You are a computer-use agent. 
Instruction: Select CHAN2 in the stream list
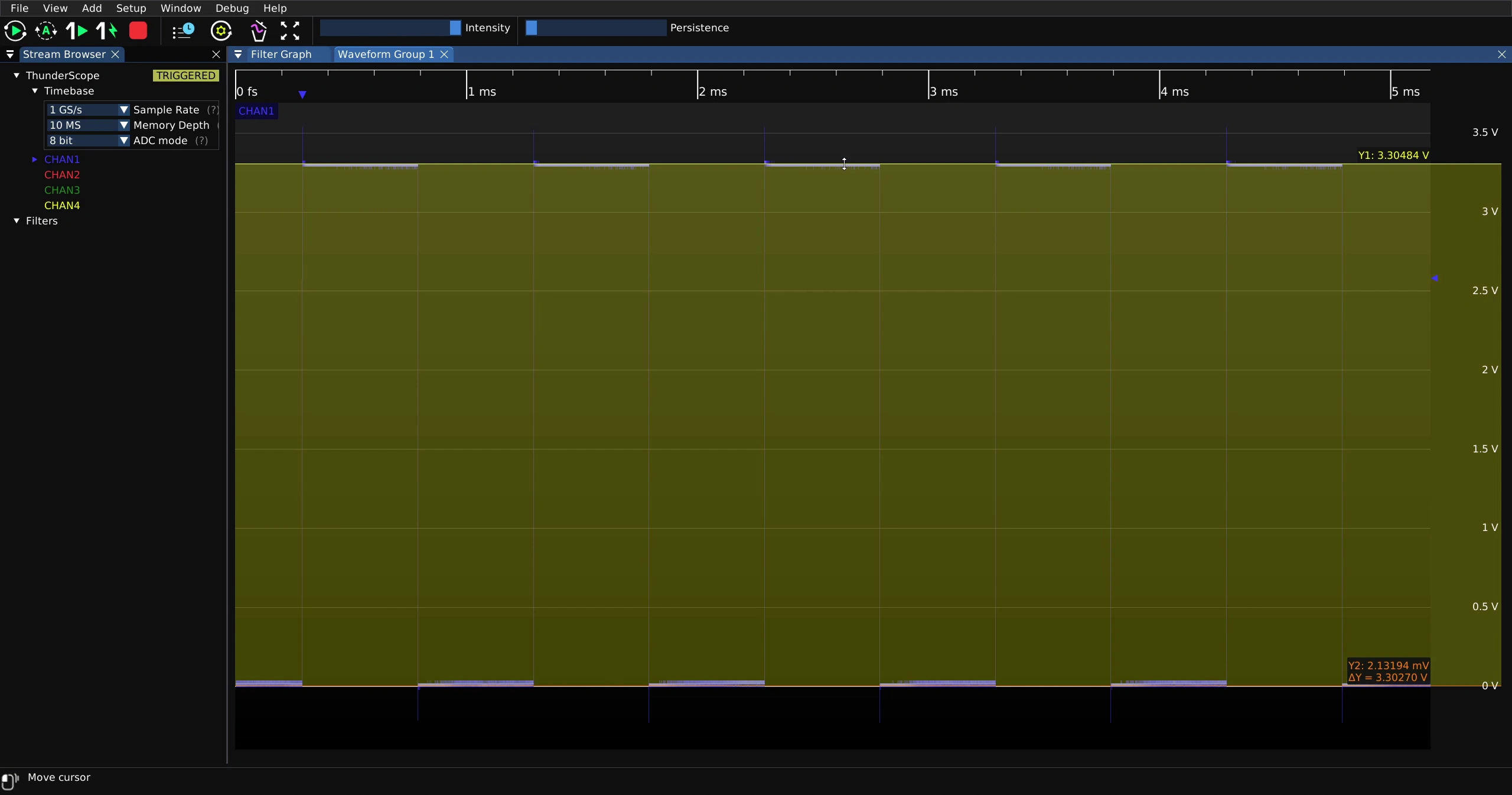[x=62, y=175]
